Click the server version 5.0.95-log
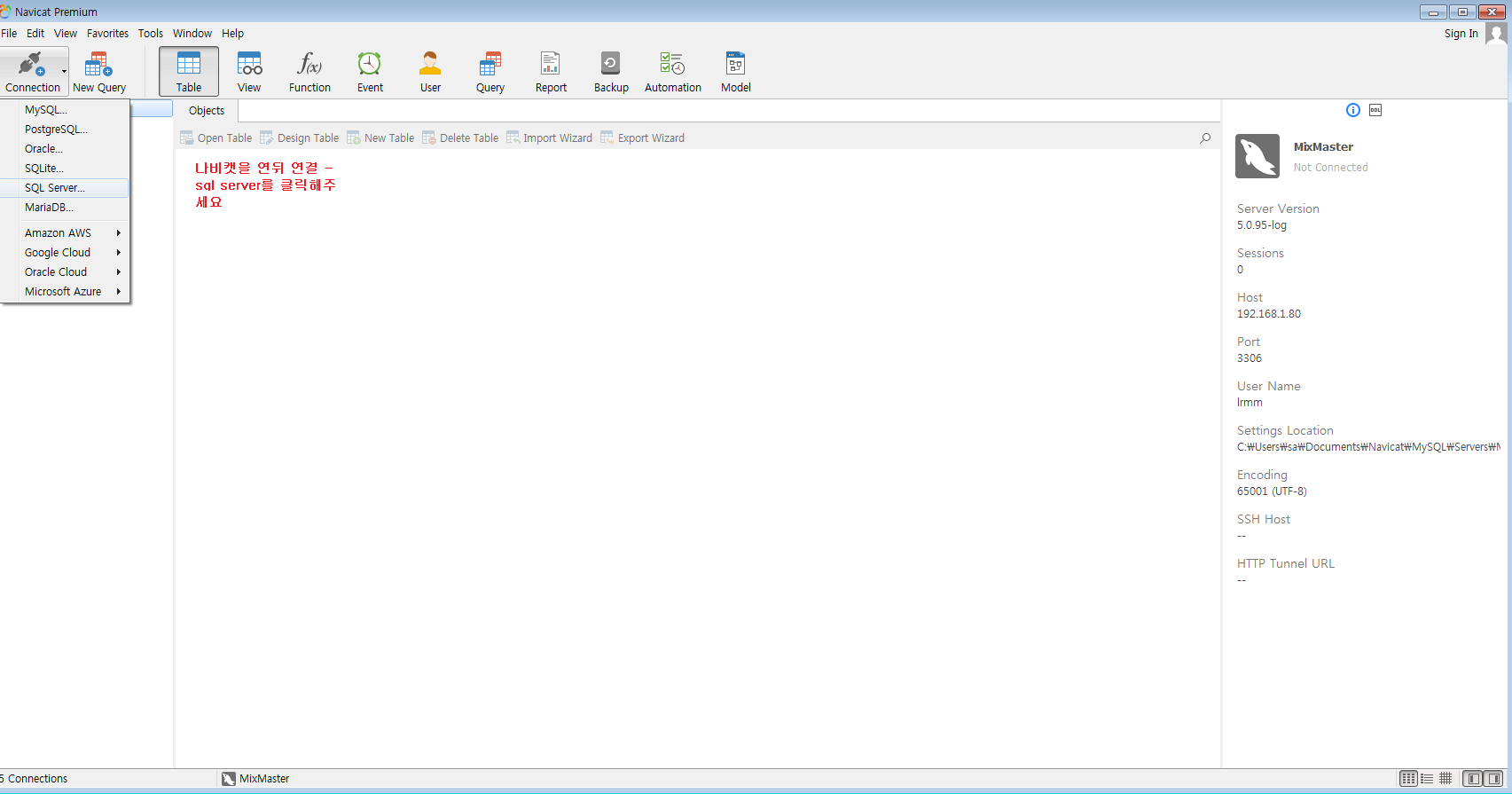The width and height of the screenshot is (1512, 794). click(1262, 225)
